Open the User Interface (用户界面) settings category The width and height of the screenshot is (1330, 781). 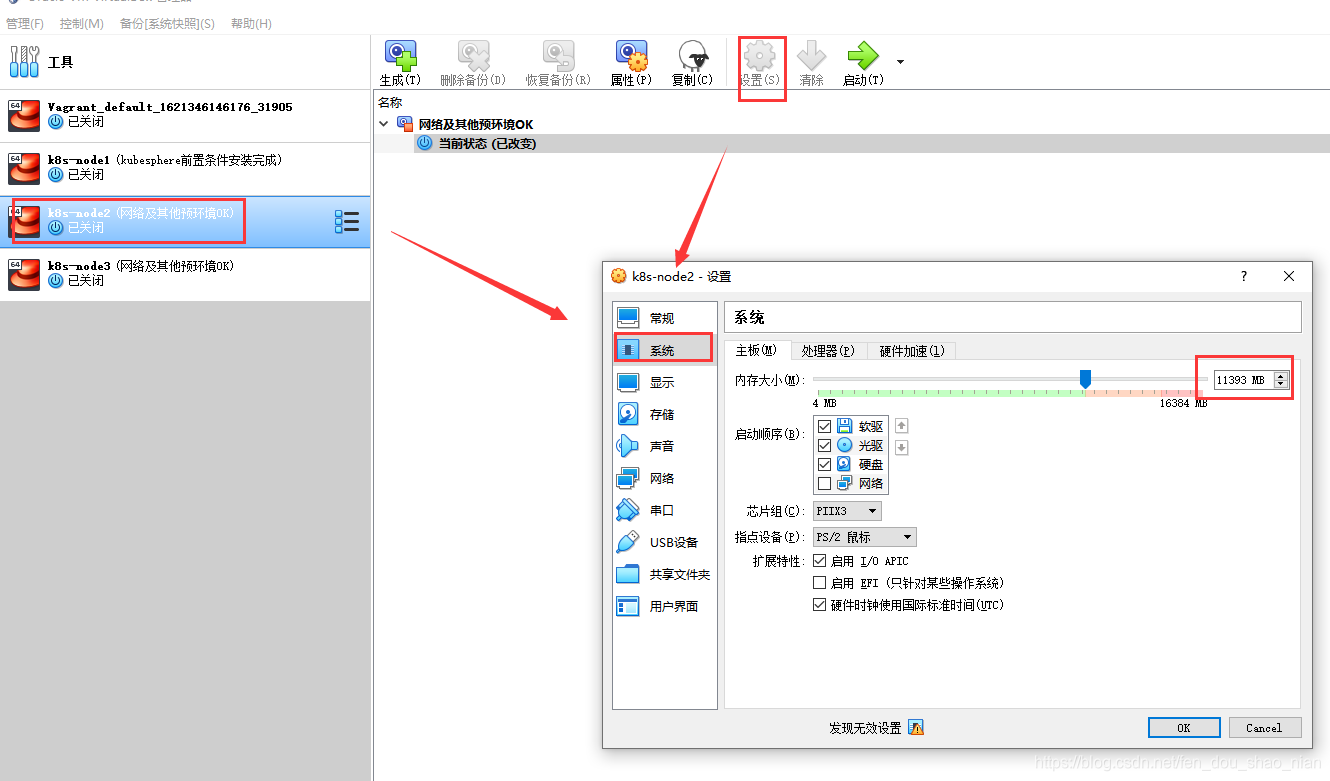664,606
